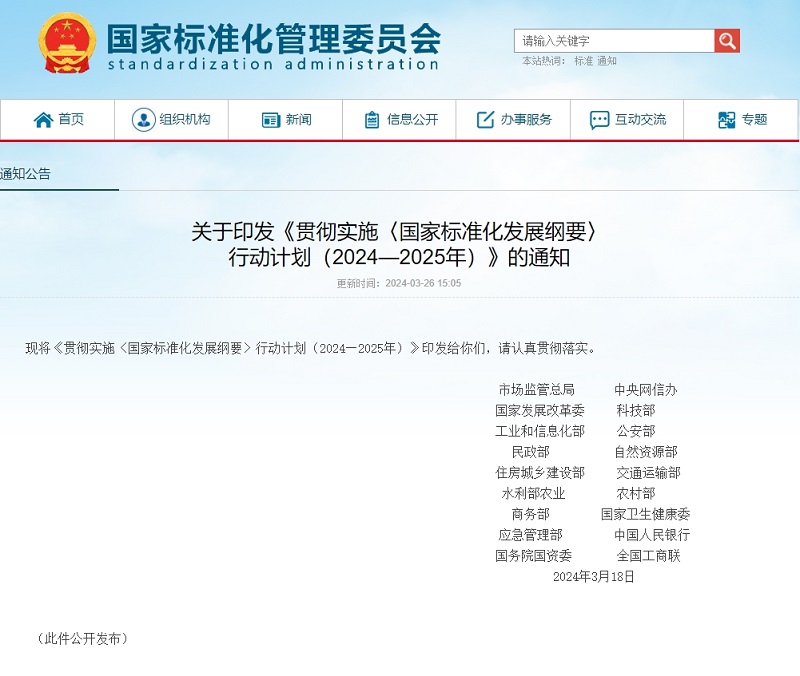Click the hot keyword link 通知
Screen dimensions: 800x676
click(607, 61)
